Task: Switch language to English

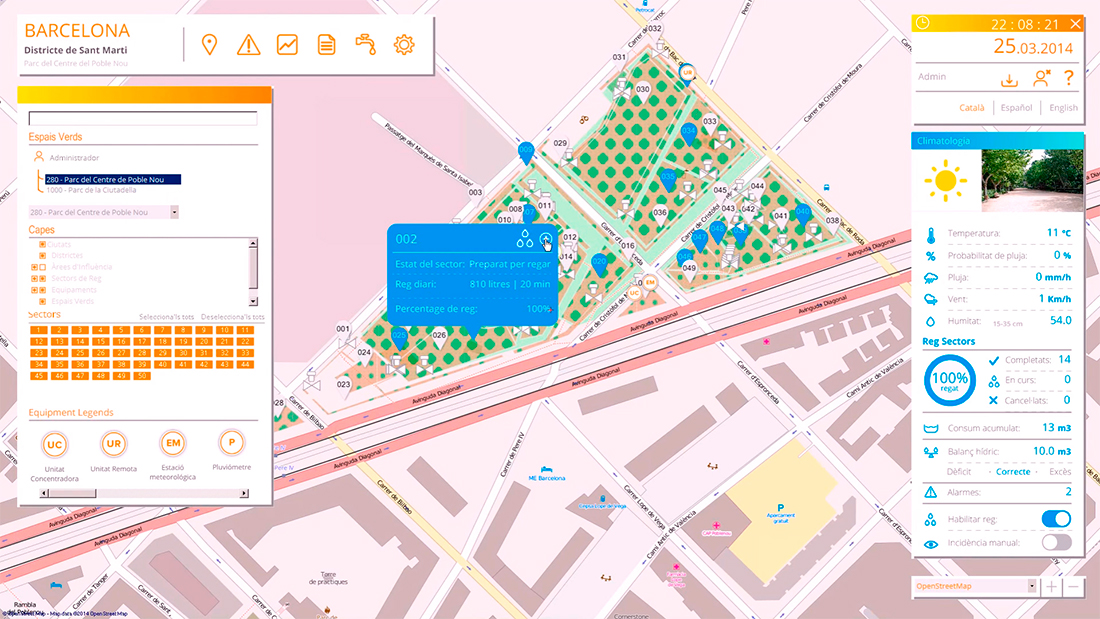Action: (1063, 108)
